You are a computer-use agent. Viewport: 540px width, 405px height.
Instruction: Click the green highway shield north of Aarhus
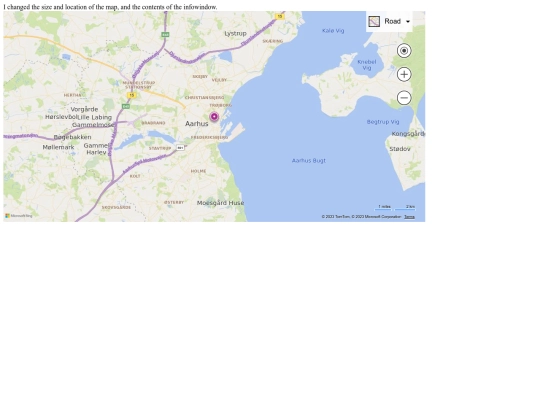pyautogui.click(x=165, y=35)
